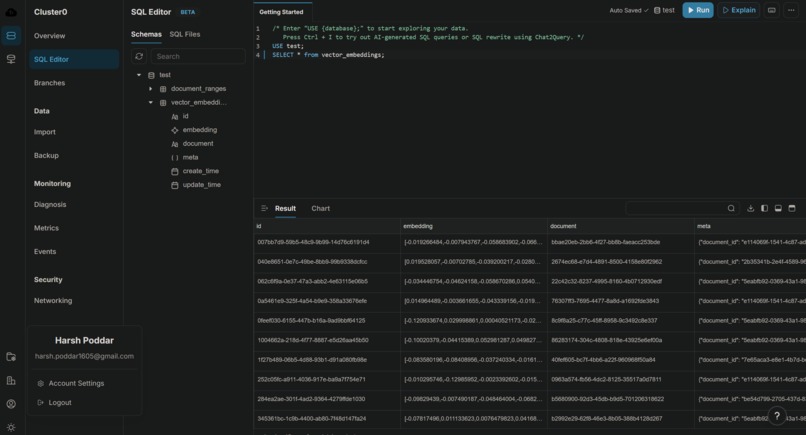Open the organization building icon

coord(11,380)
